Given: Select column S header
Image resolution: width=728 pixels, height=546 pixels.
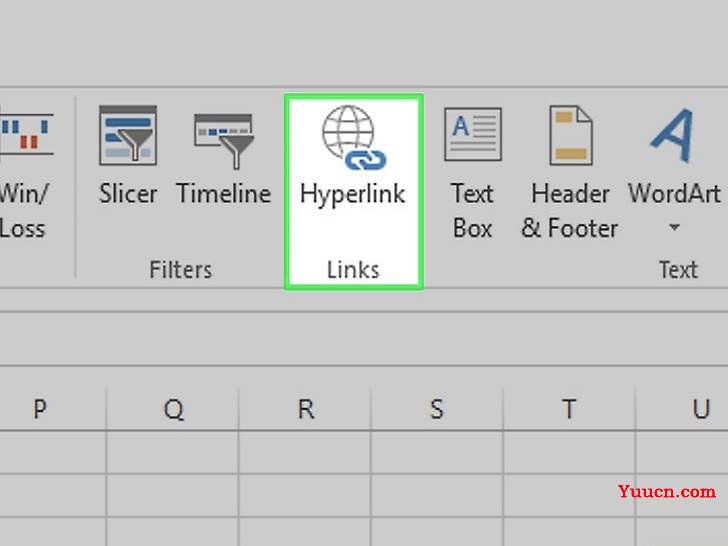Looking at the screenshot, I should [437, 409].
